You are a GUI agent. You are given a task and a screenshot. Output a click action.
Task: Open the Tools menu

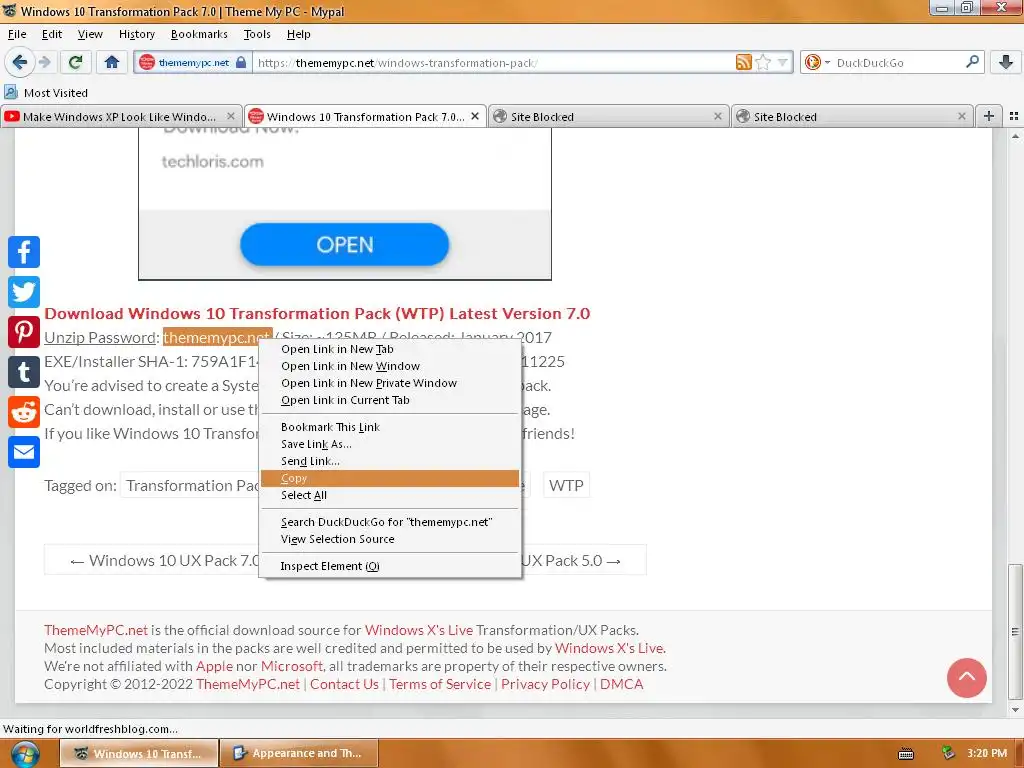tap(257, 34)
